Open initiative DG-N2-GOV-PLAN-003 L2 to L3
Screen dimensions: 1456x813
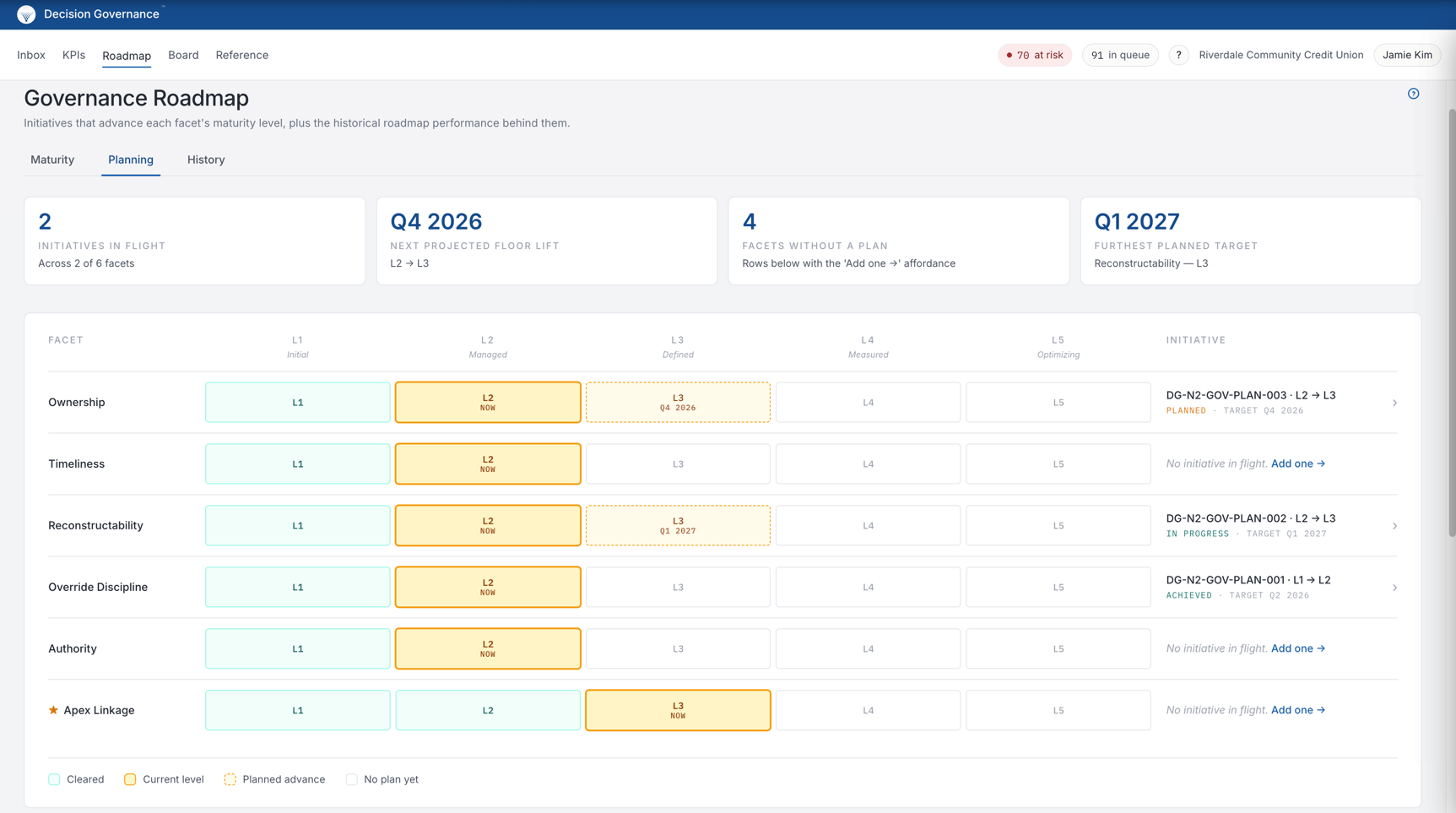[1250, 395]
